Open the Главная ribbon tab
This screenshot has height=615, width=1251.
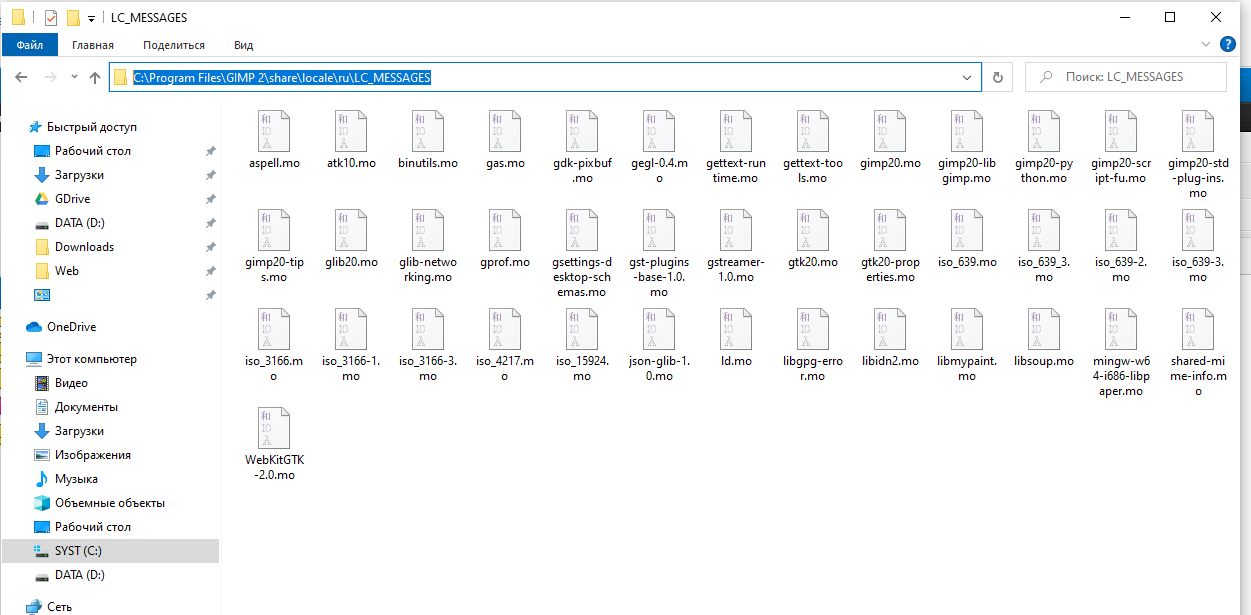pos(93,45)
